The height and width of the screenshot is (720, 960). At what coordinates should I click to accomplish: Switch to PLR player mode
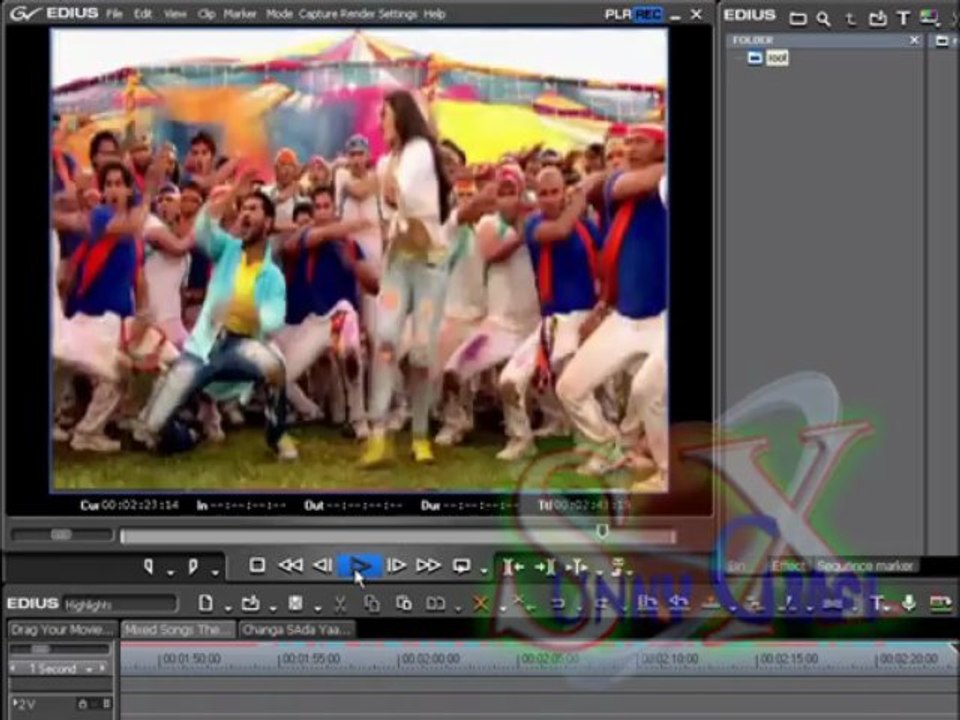pyautogui.click(x=618, y=14)
